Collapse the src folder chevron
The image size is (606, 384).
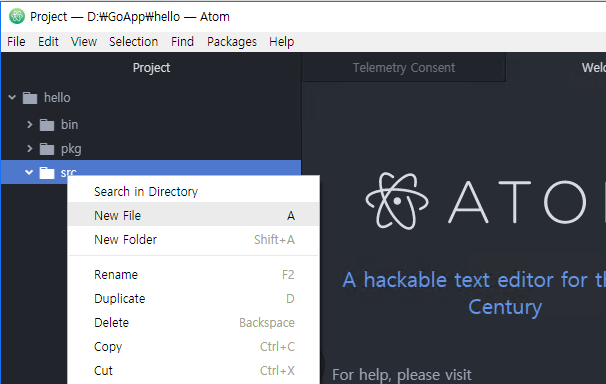(29, 172)
